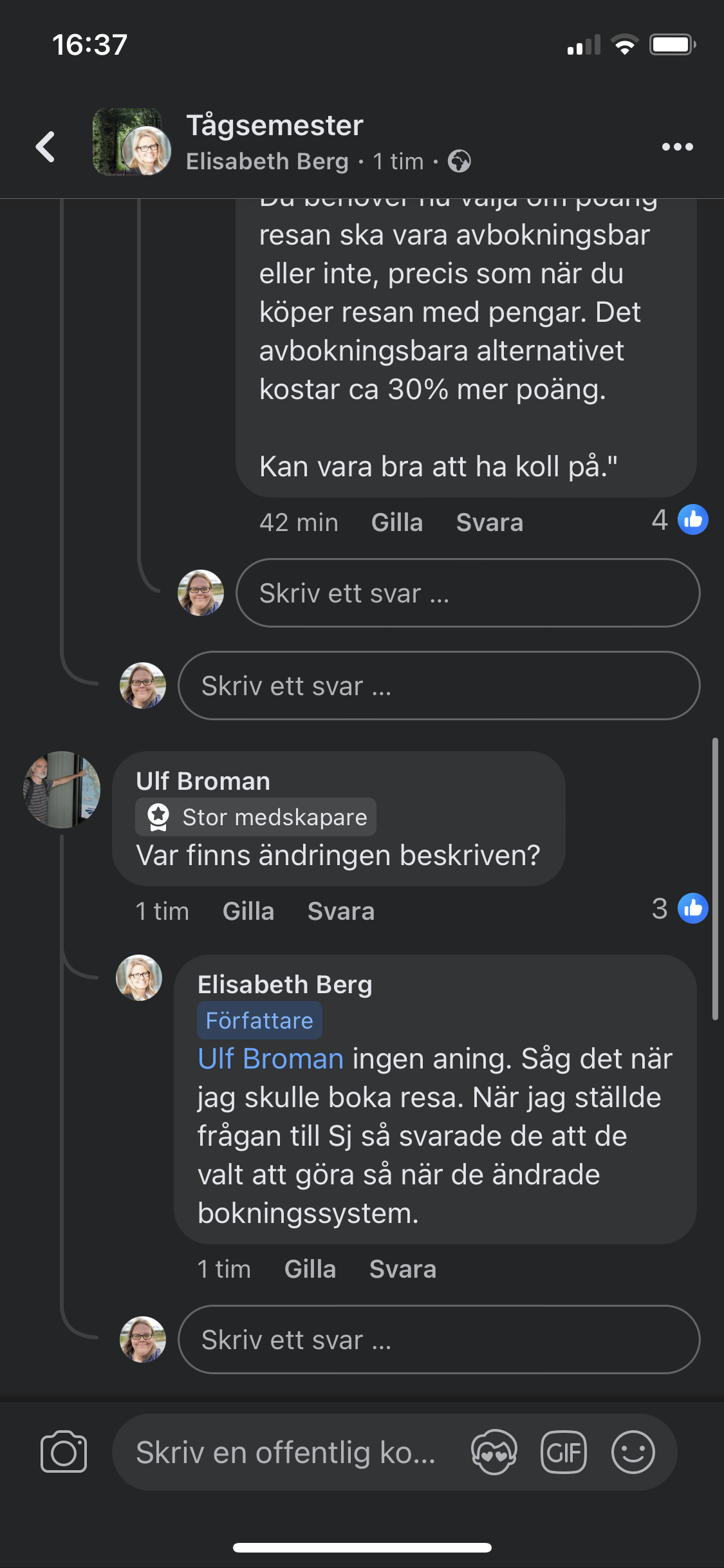Open the Tågsemester group page title
This screenshot has width=724, height=1568.
pyautogui.click(x=275, y=126)
